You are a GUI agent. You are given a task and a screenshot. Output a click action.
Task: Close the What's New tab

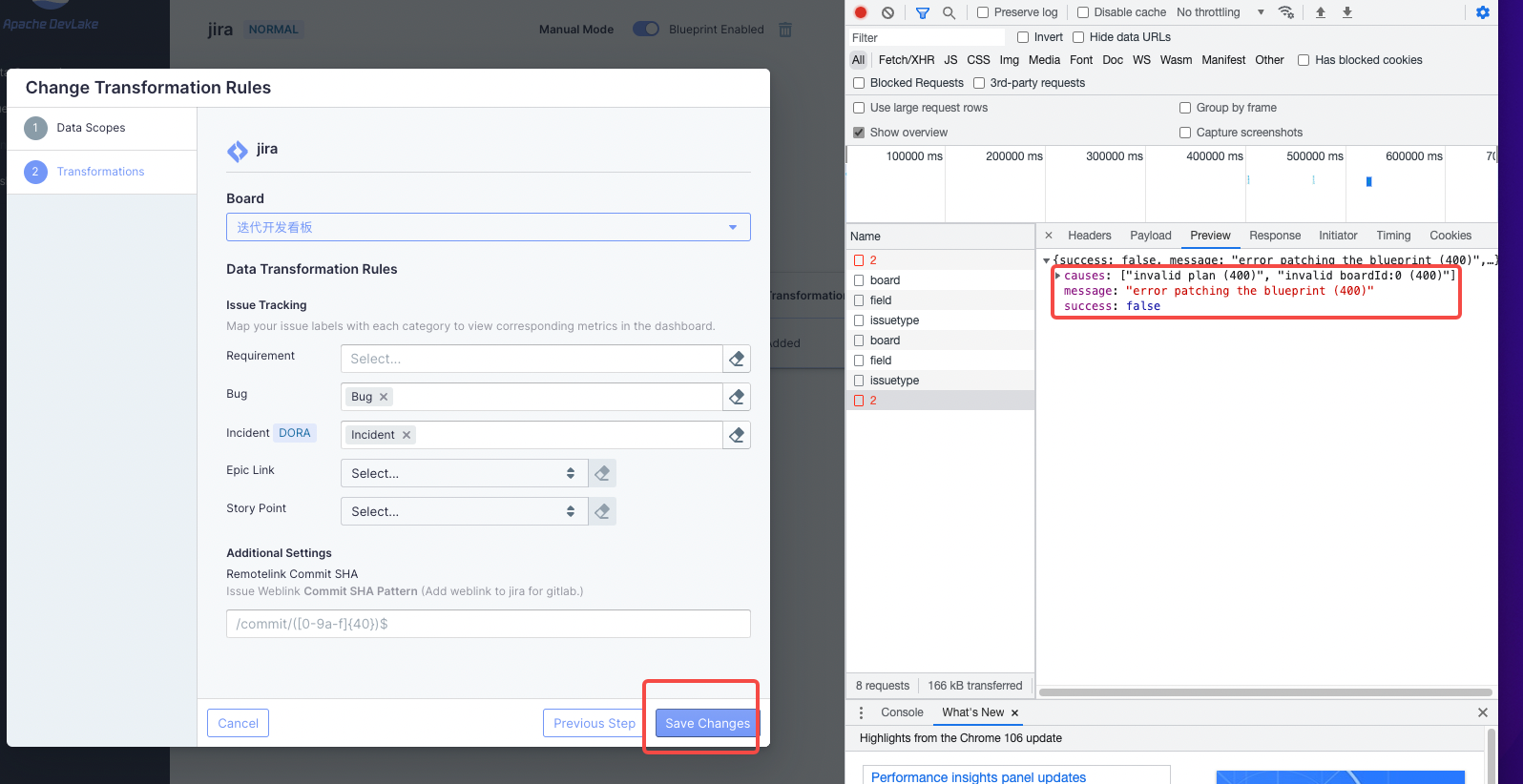[x=1014, y=713]
